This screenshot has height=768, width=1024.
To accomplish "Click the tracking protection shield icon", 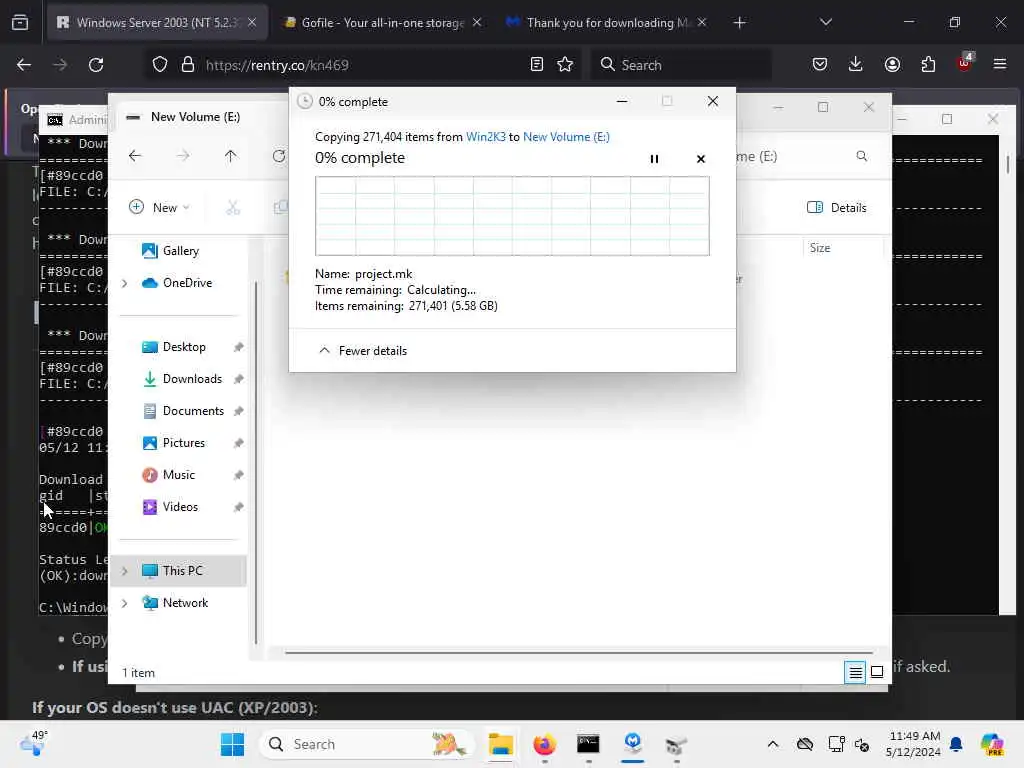I will 160,65.
